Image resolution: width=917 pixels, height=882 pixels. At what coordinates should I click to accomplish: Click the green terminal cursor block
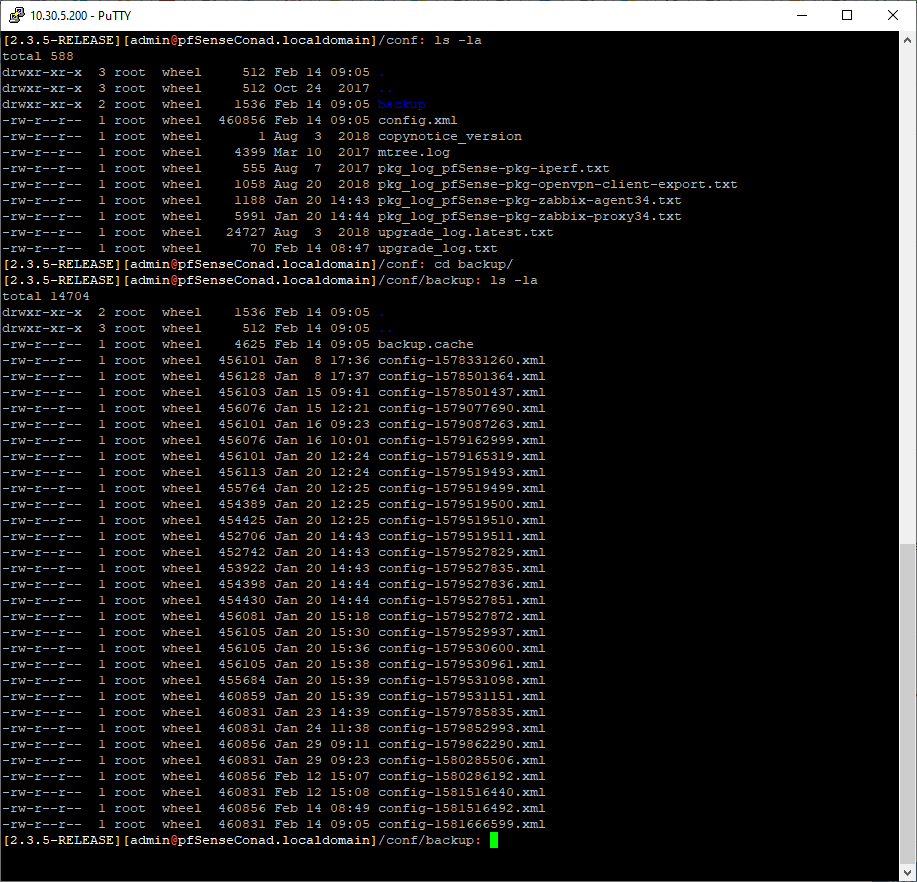point(494,840)
